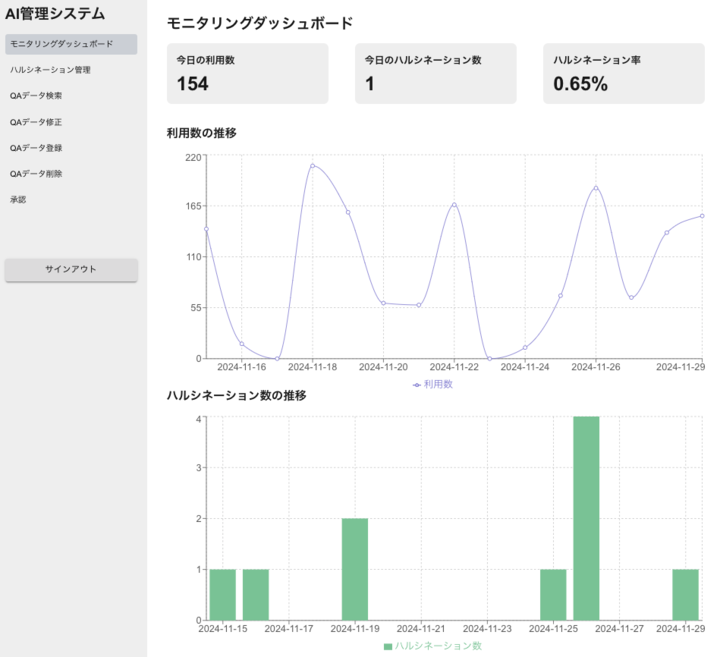Click the last line chart point on 2024-11-29
720x657 pixels.
(702, 216)
